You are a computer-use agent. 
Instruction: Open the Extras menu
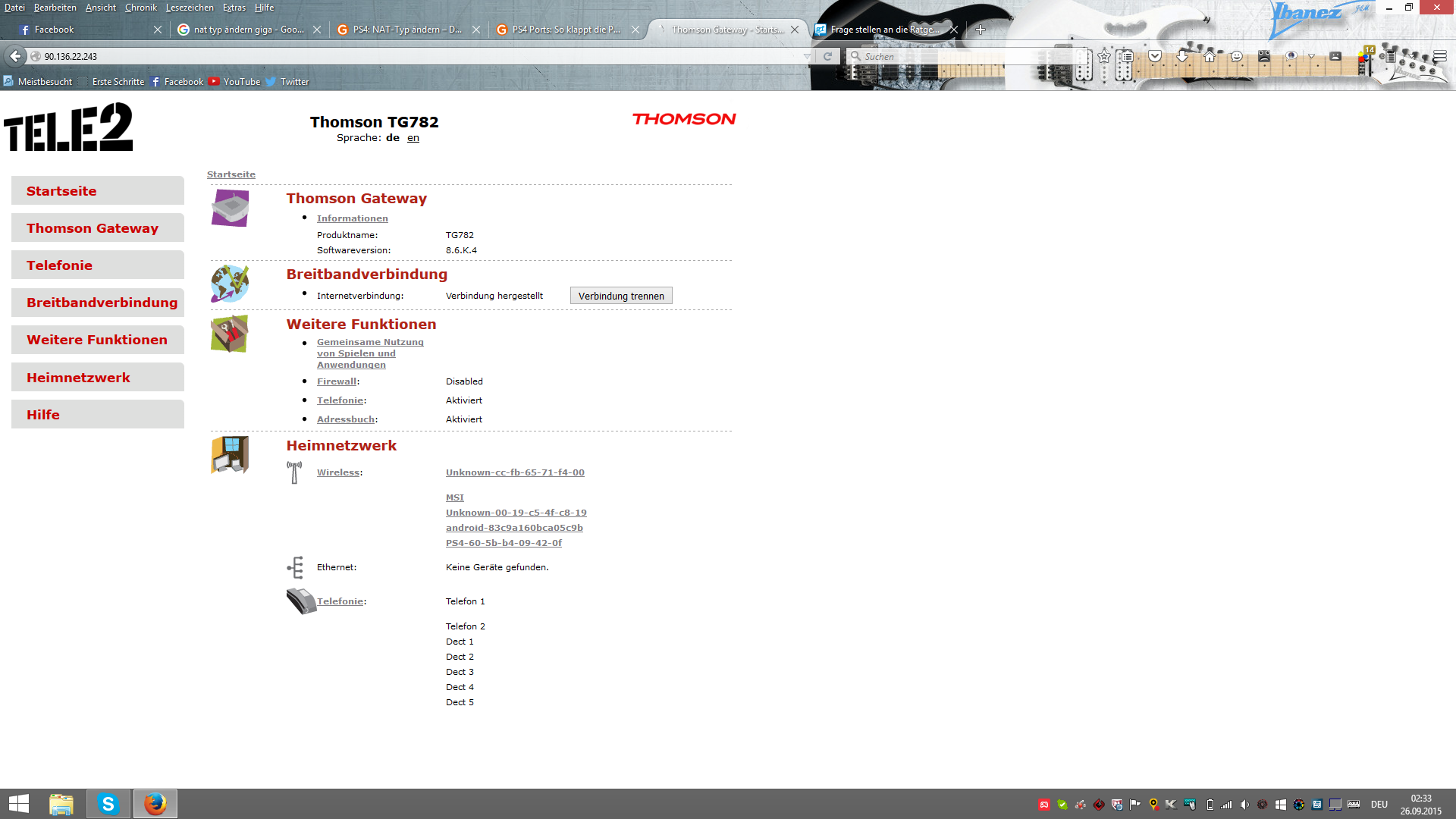tap(234, 8)
